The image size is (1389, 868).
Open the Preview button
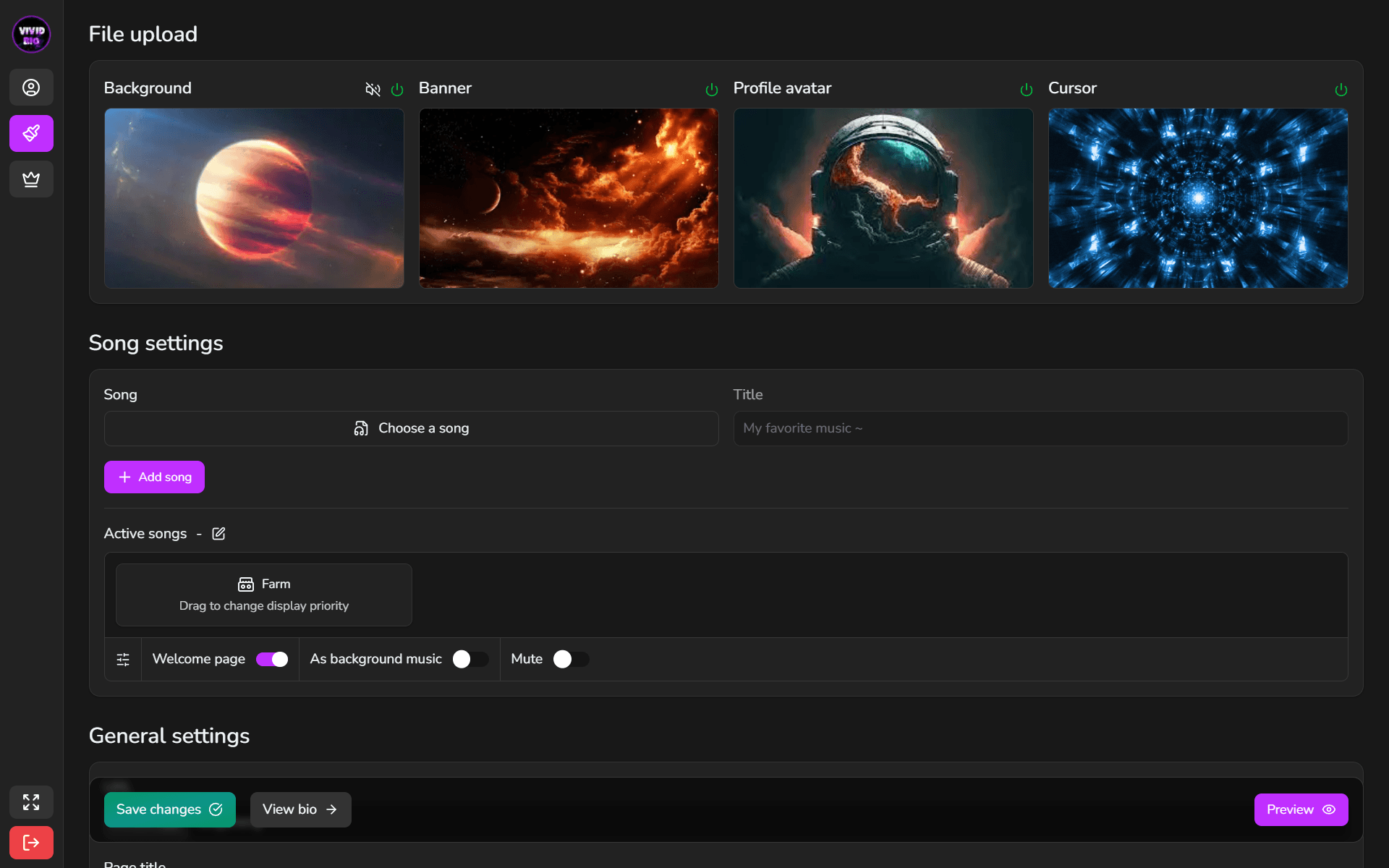coord(1300,809)
